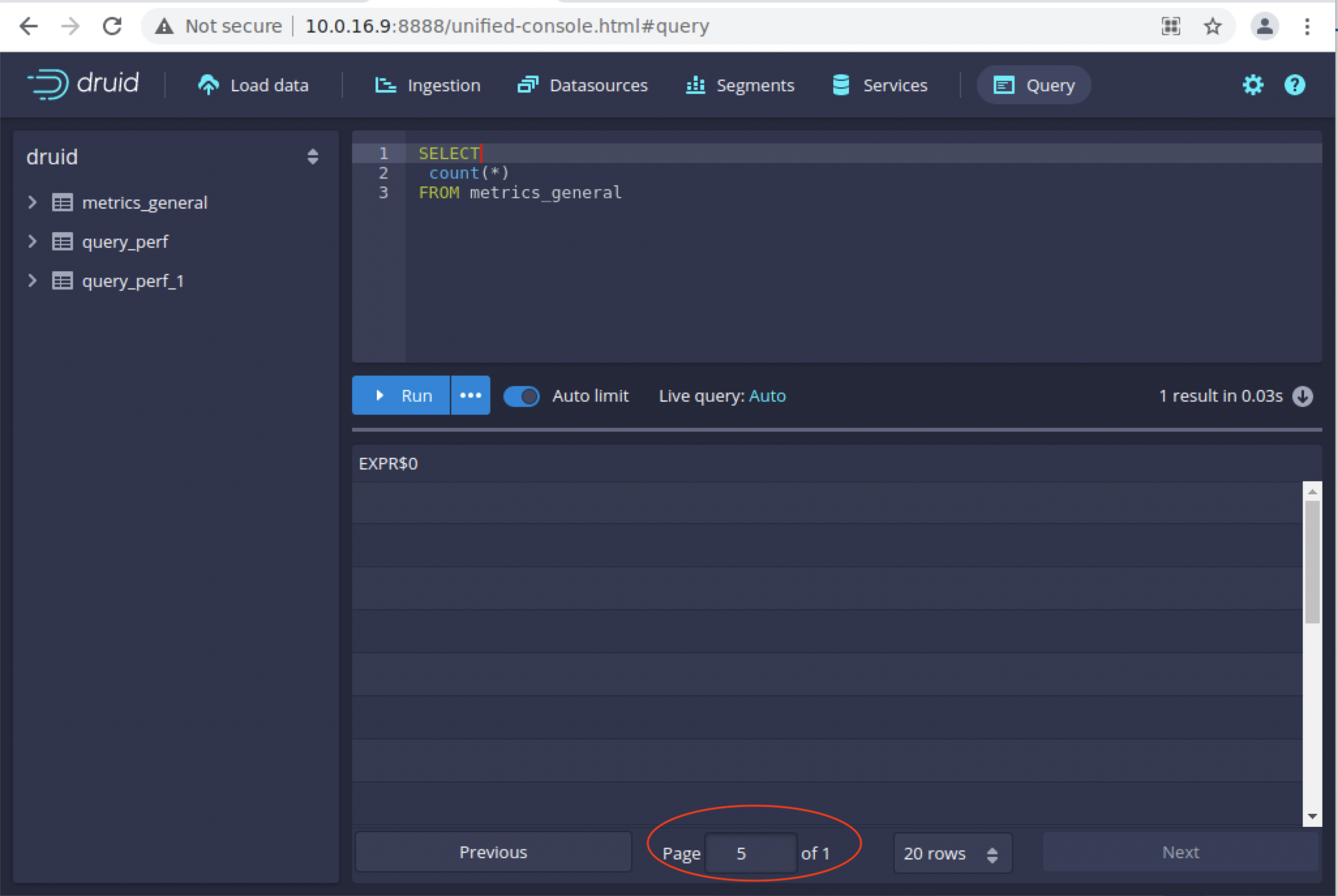The image size is (1338, 896).
Task: Click the druid logo in header
Action: 83,84
